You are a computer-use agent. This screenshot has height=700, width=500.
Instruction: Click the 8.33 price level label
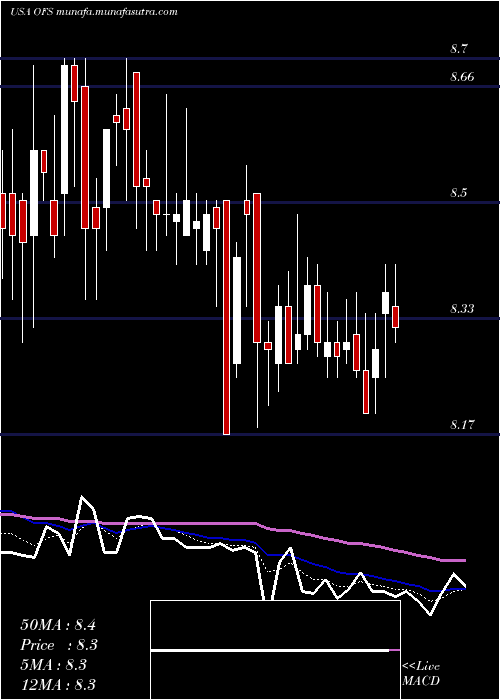coord(462,308)
